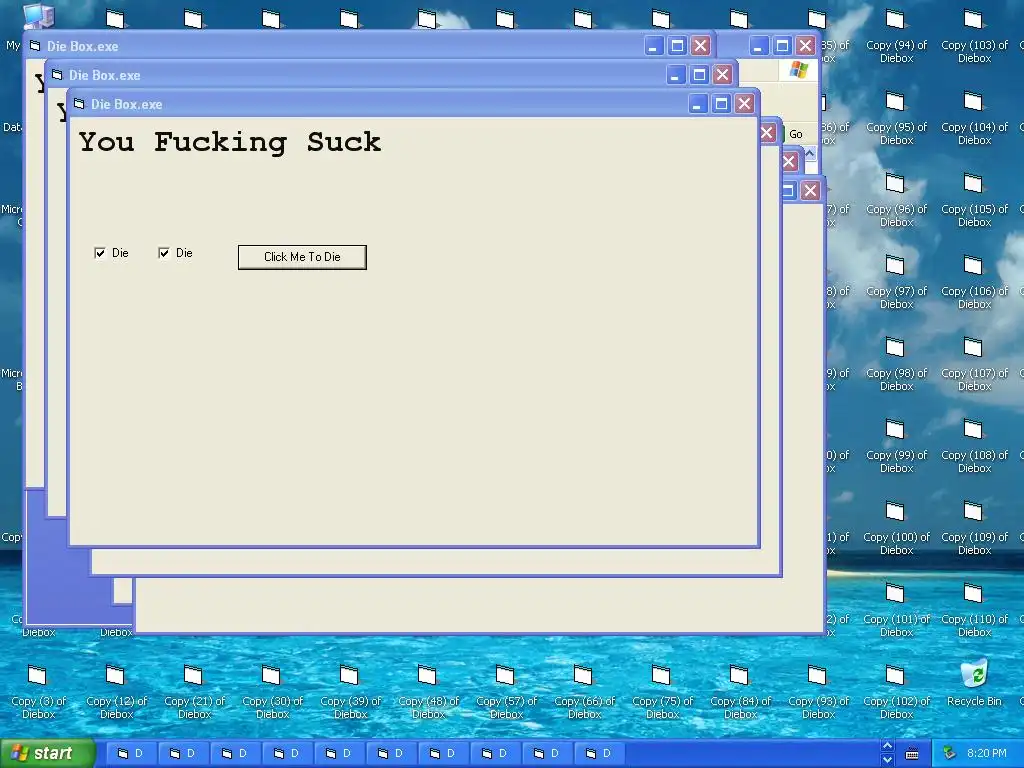This screenshot has height=768, width=1024.
Task: Select Copy (99) of Diebox icon
Action: coord(896,448)
